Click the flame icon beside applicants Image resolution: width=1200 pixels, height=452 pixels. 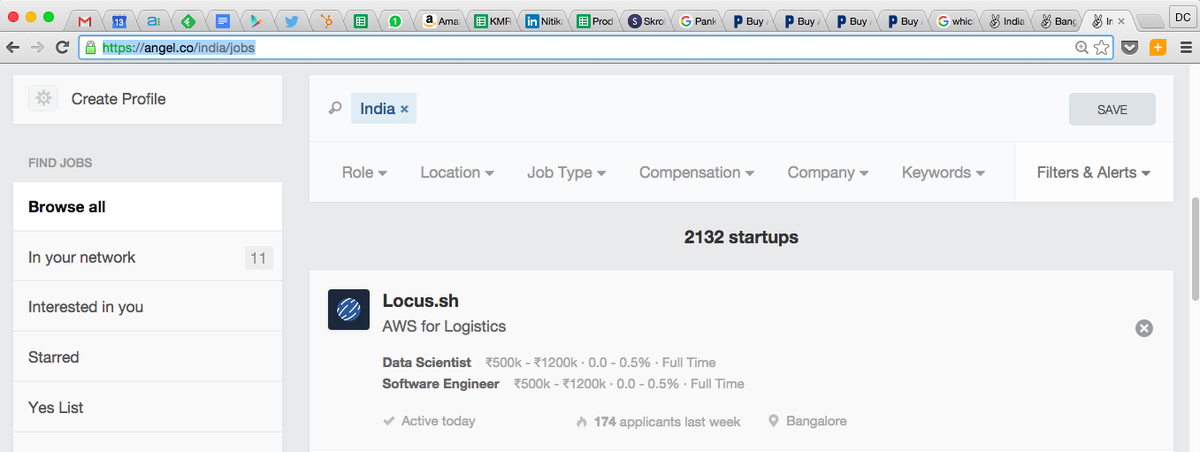point(582,422)
